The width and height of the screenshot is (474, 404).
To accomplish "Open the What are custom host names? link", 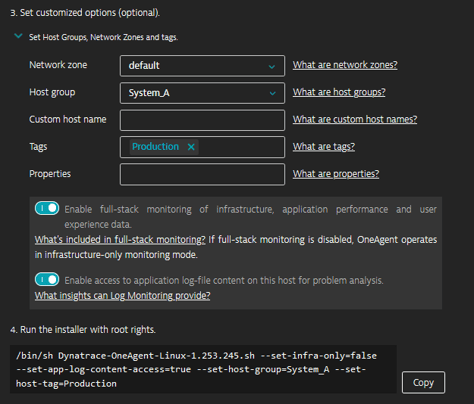I will coord(355,119).
